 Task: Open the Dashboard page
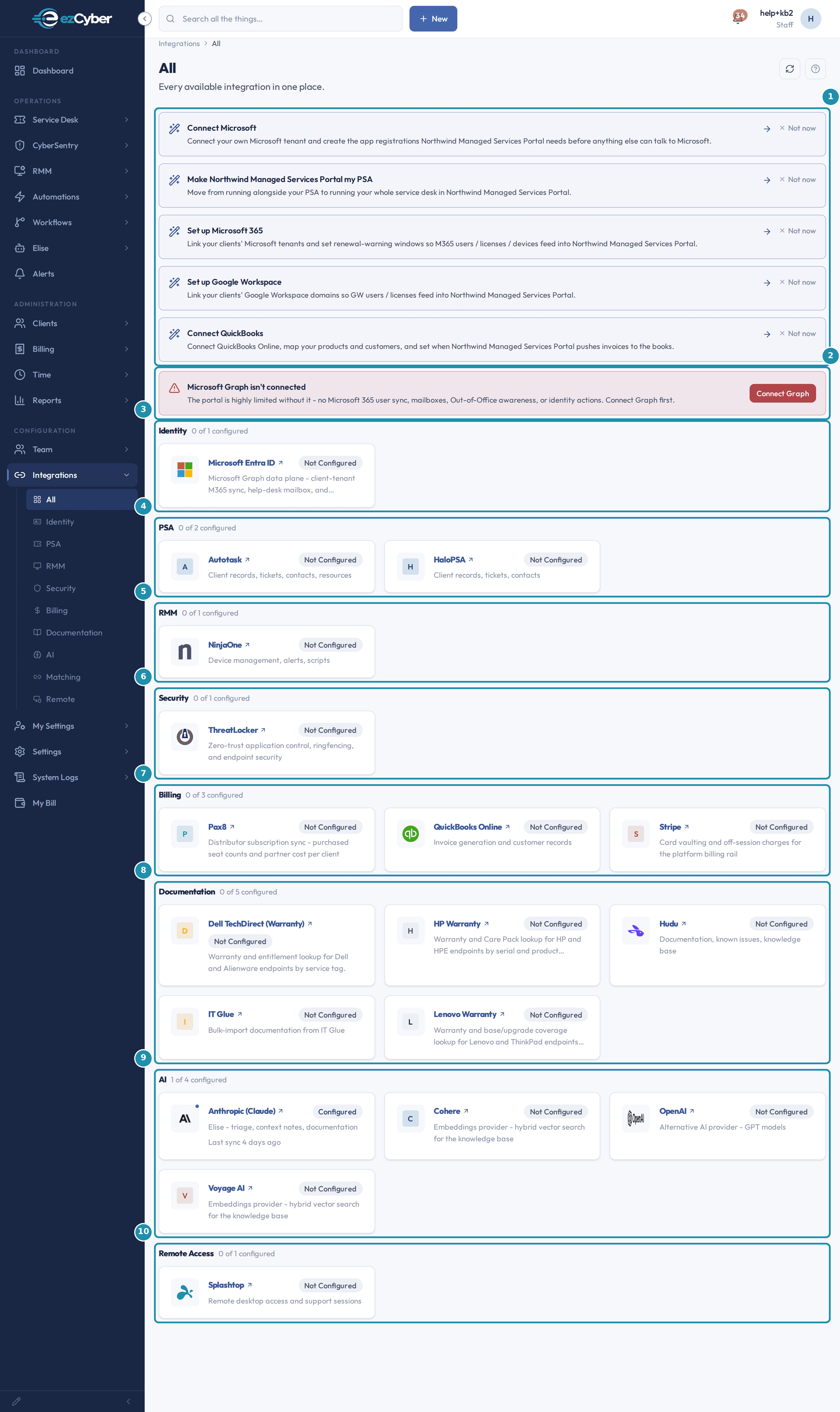click(x=72, y=71)
